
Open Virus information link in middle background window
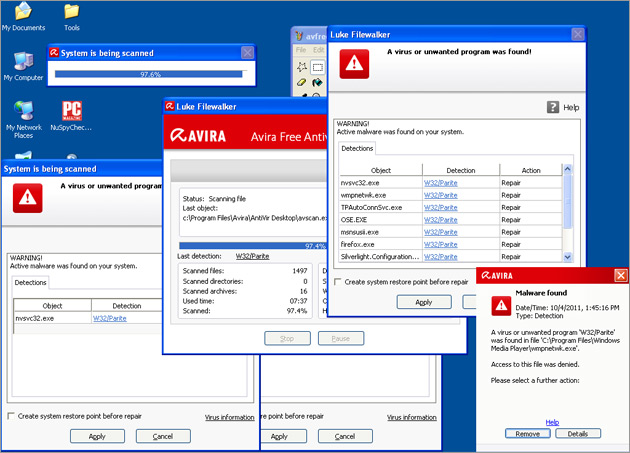[411, 417]
